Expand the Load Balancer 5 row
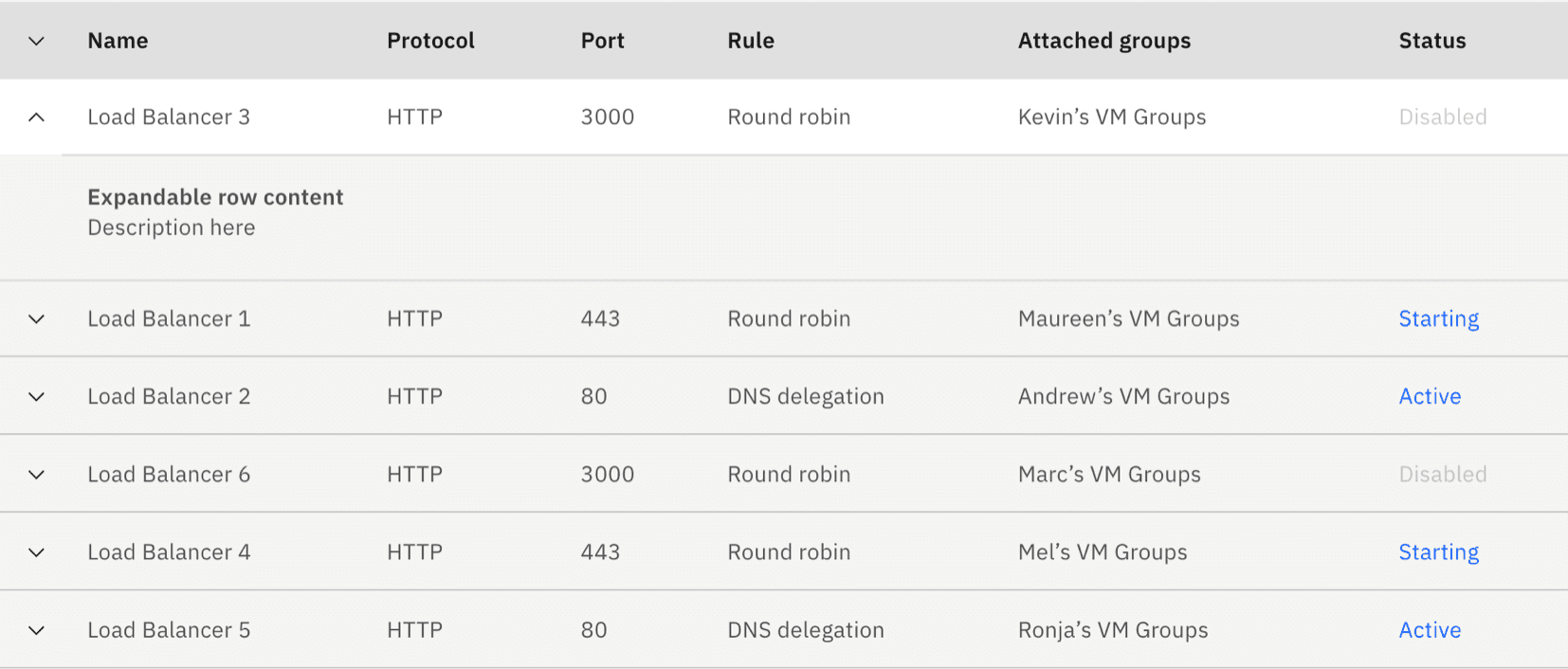 36,630
